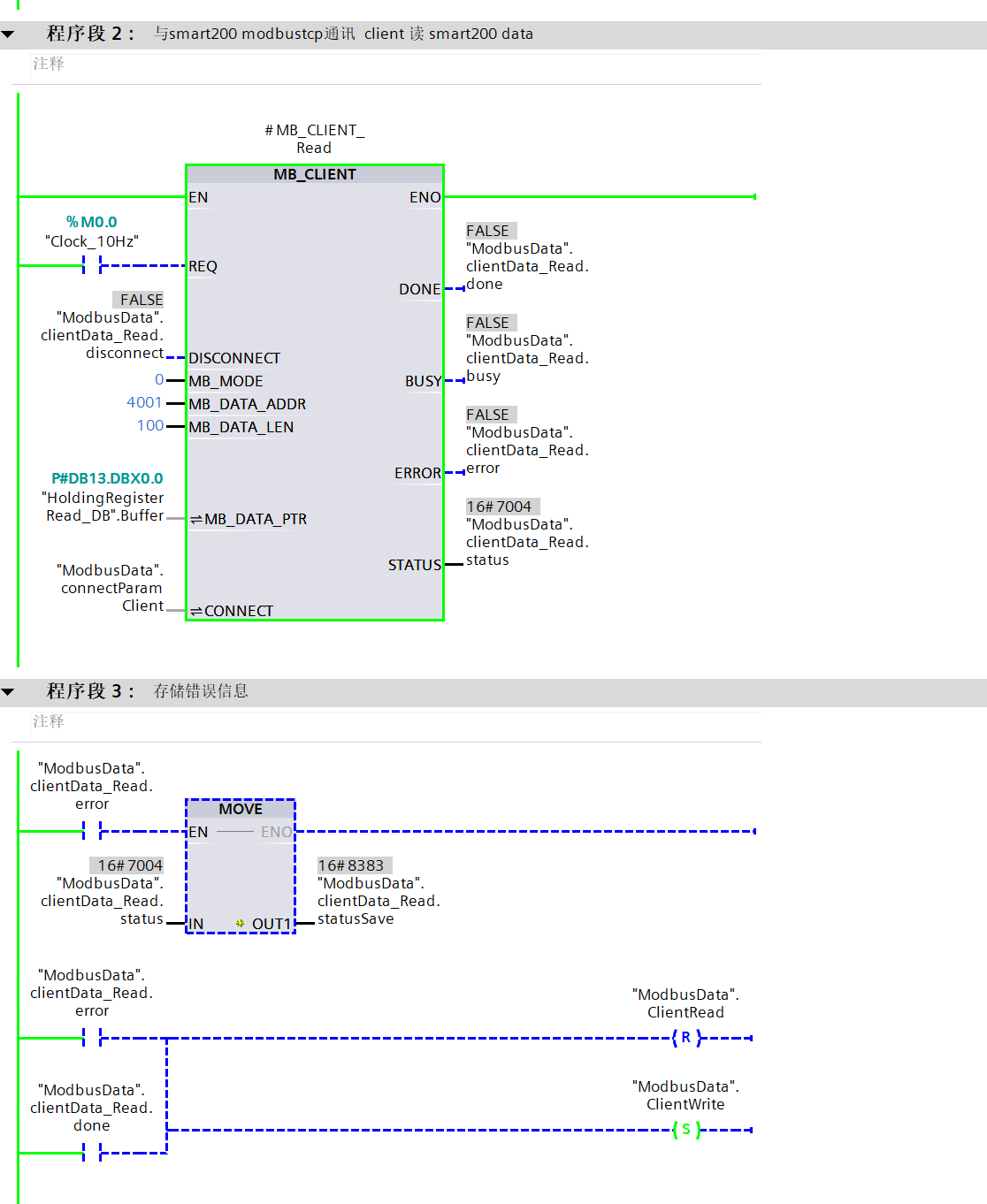Screen dimensions: 987x1204
Task: Collapse network segment 程序段 3
Action: (x=8, y=692)
